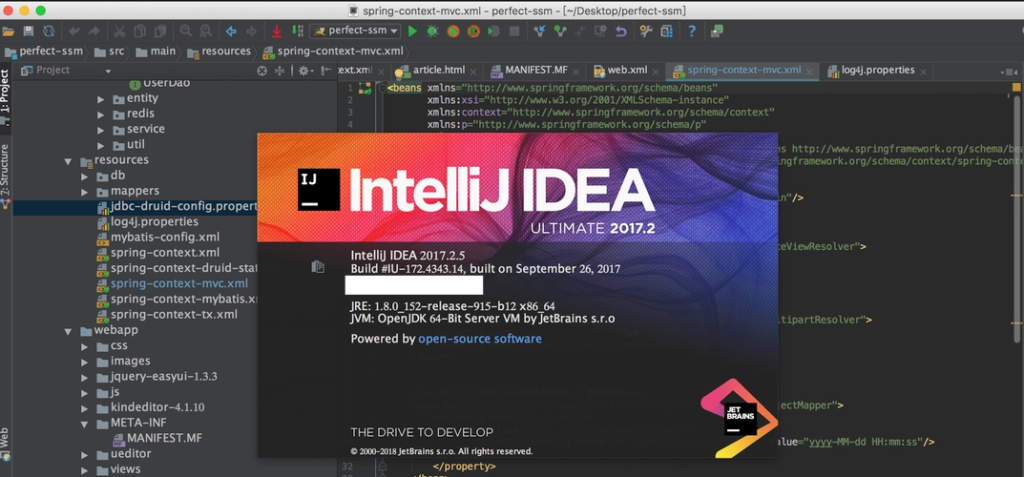Image resolution: width=1024 pixels, height=477 pixels.
Task: Open the open-source software link
Action: (479, 339)
